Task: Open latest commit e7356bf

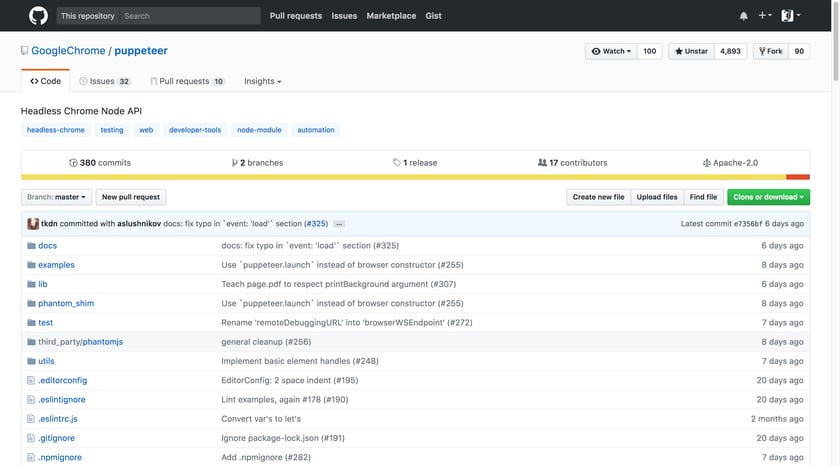Action: 748,224
